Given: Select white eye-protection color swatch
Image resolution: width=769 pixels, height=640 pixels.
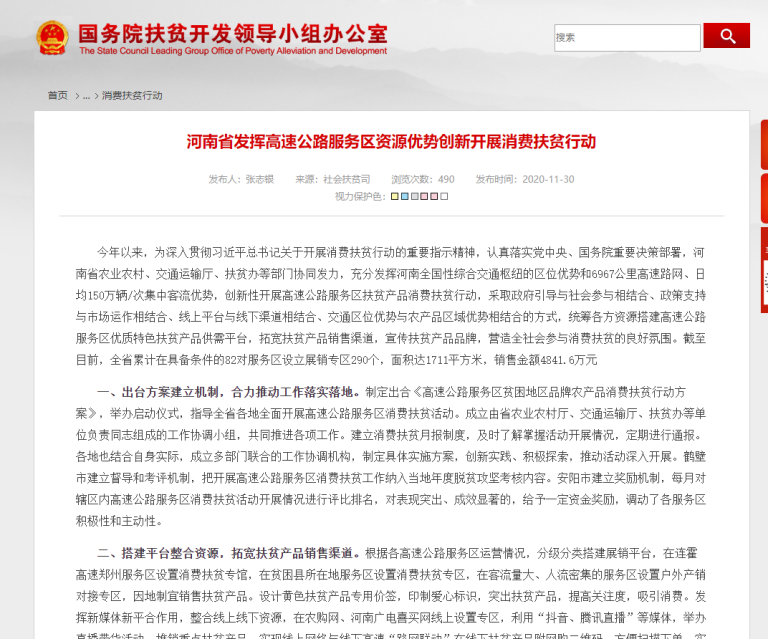Looking at the screenshot, I should tap(442, 197).
